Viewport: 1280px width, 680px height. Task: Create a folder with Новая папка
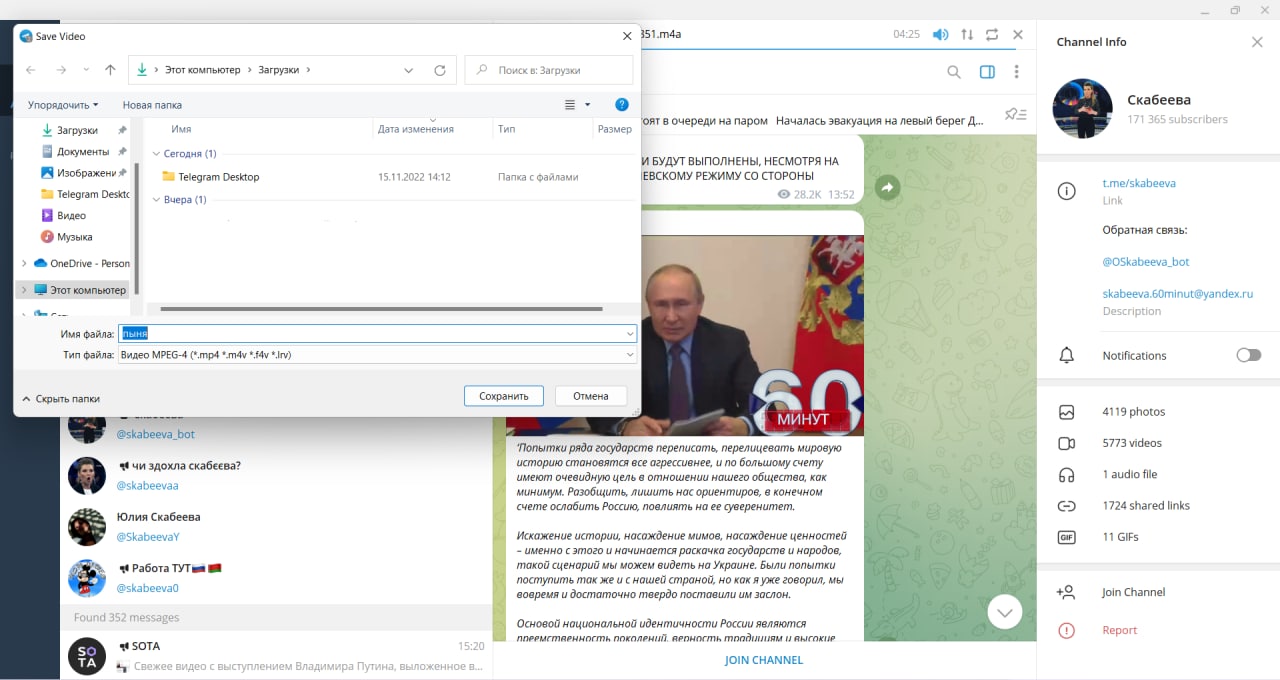coord(152,104)
